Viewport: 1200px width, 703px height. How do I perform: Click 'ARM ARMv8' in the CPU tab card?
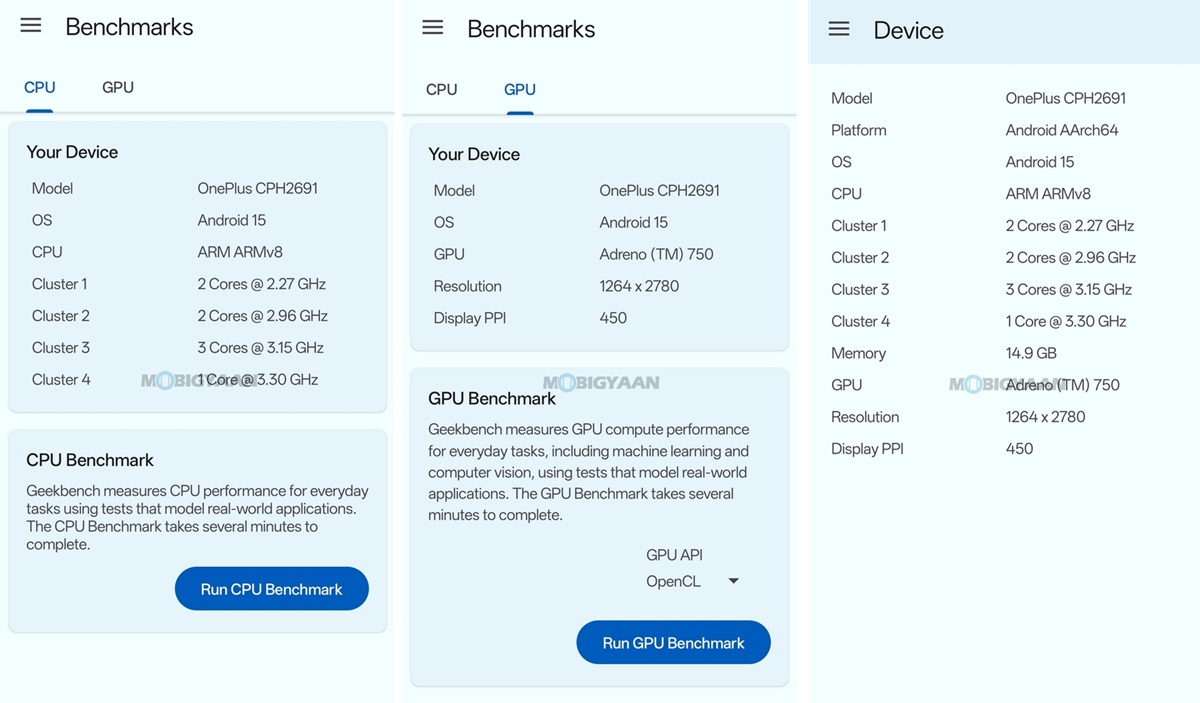[x=240, y=252]
